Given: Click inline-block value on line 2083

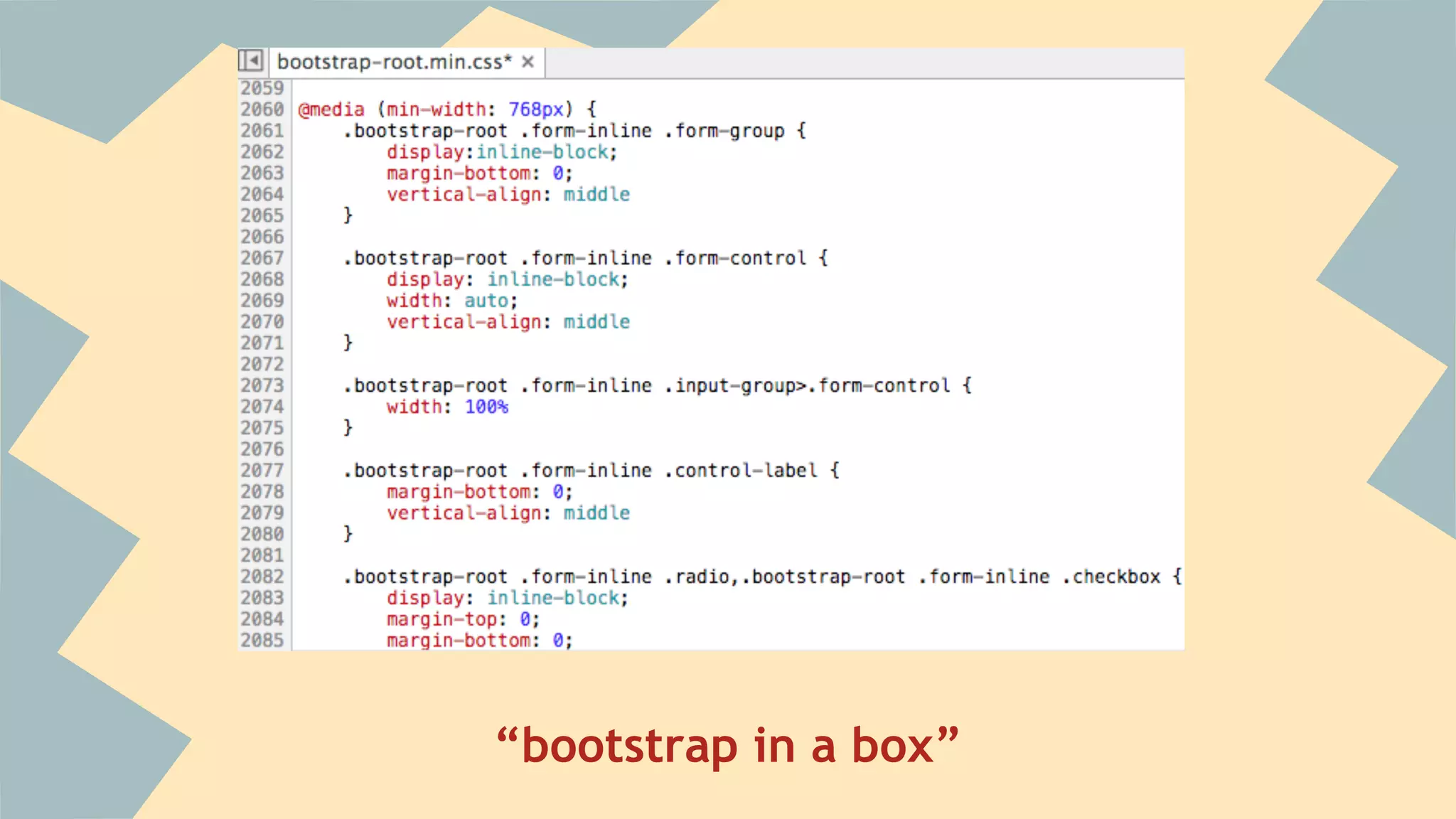Looking at the screenshot, I should click(x=552, y=599).
